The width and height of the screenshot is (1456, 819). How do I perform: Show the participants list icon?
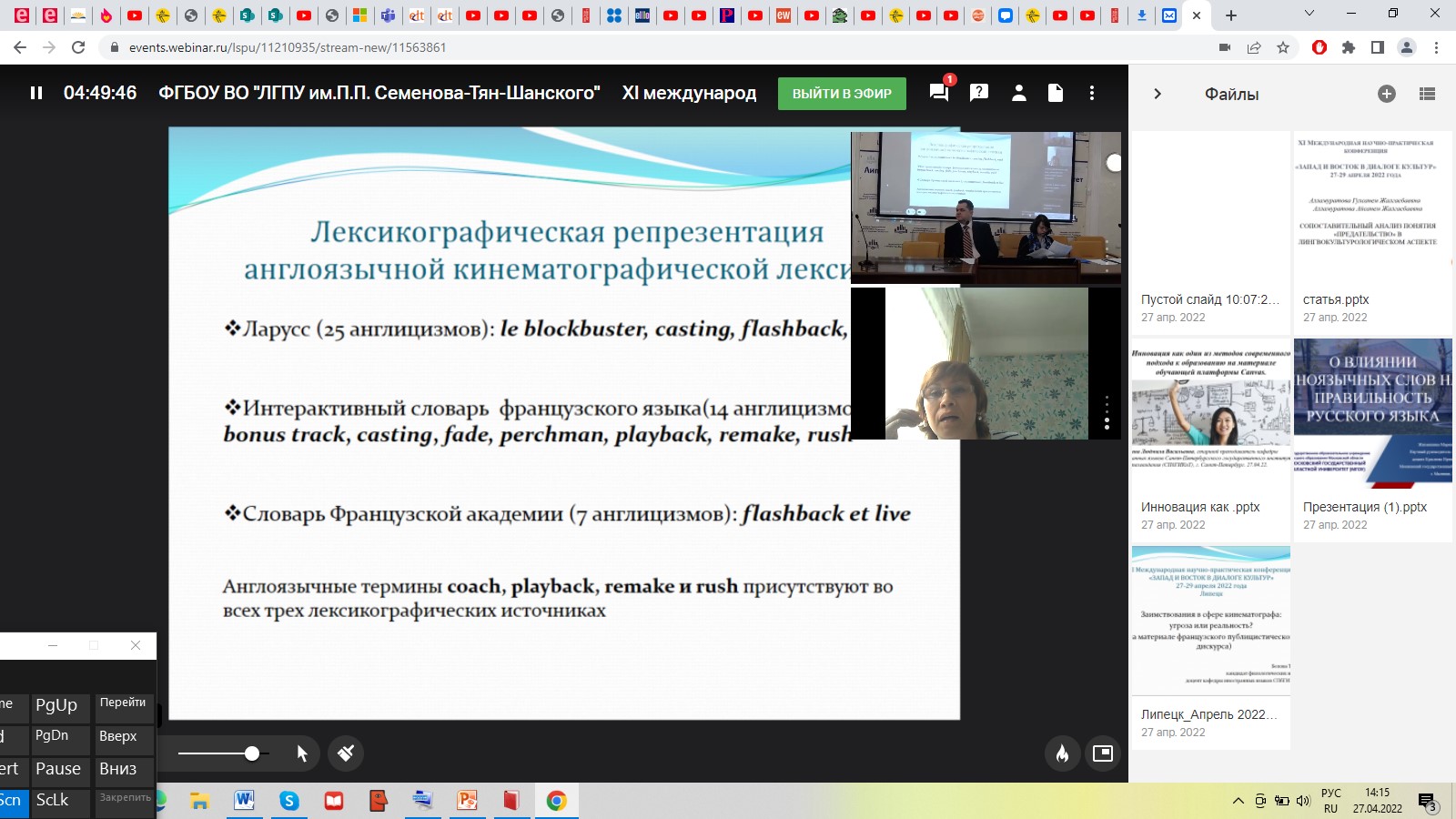[1019, 93]
